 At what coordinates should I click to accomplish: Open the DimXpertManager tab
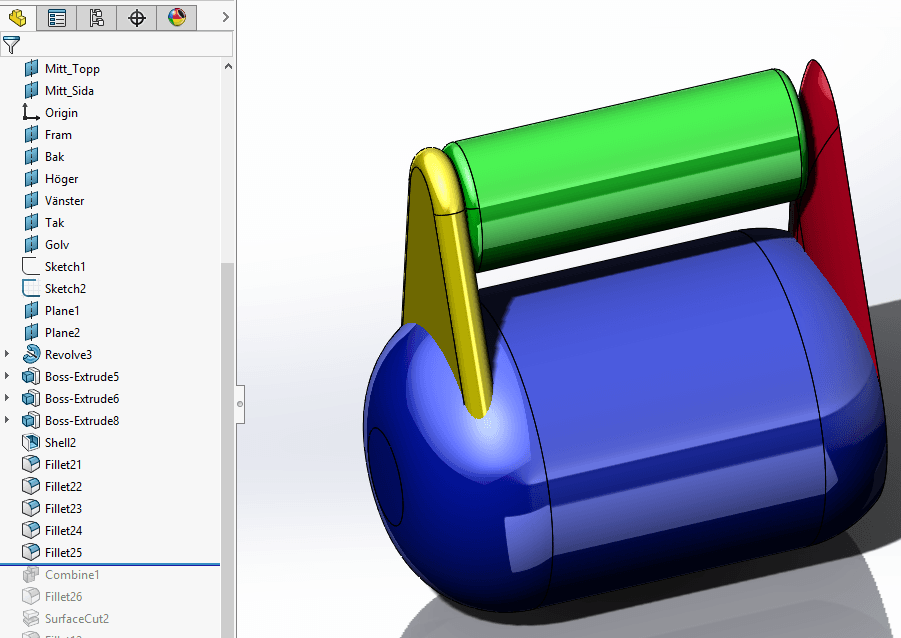[137, 17]
